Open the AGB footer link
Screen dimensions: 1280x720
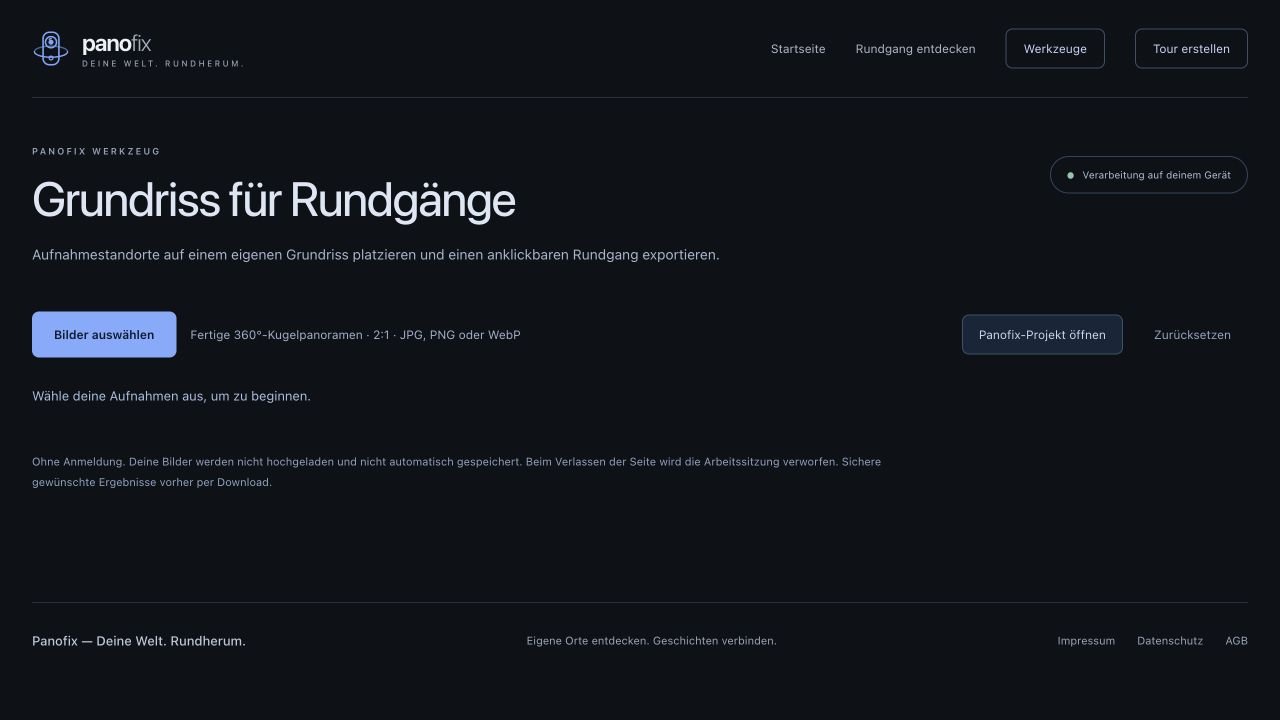pyautogui.click(x=1236, y=641)
